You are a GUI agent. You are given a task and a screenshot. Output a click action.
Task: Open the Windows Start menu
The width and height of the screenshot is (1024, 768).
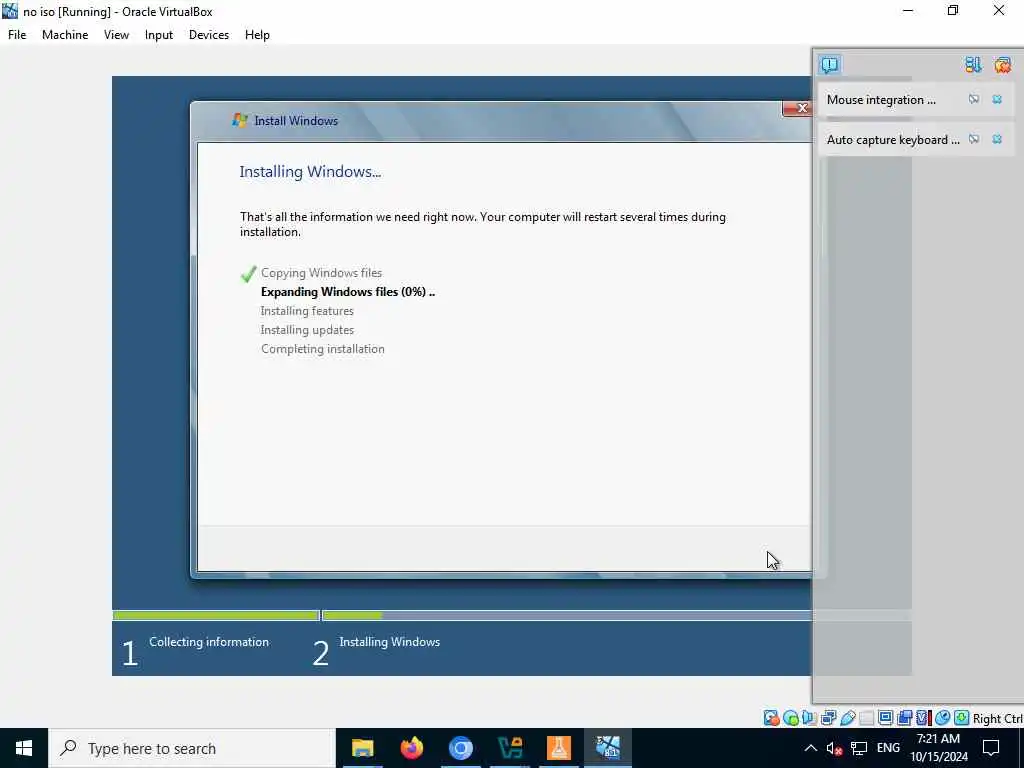(24, 748)
